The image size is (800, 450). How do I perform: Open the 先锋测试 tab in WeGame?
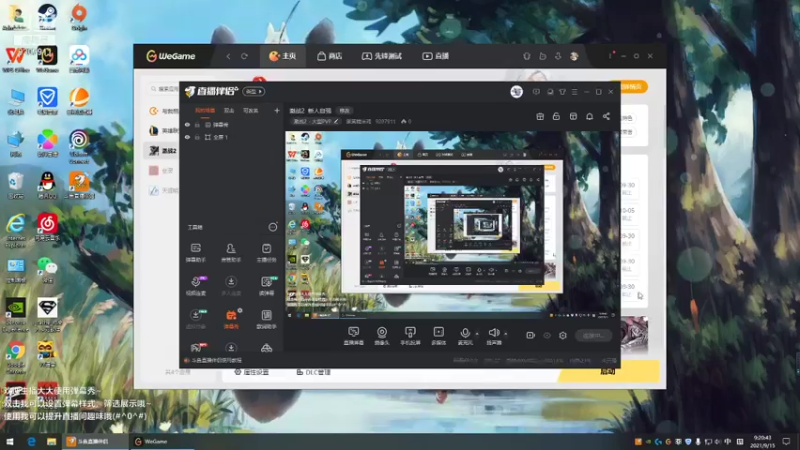(x=382, y=56)
